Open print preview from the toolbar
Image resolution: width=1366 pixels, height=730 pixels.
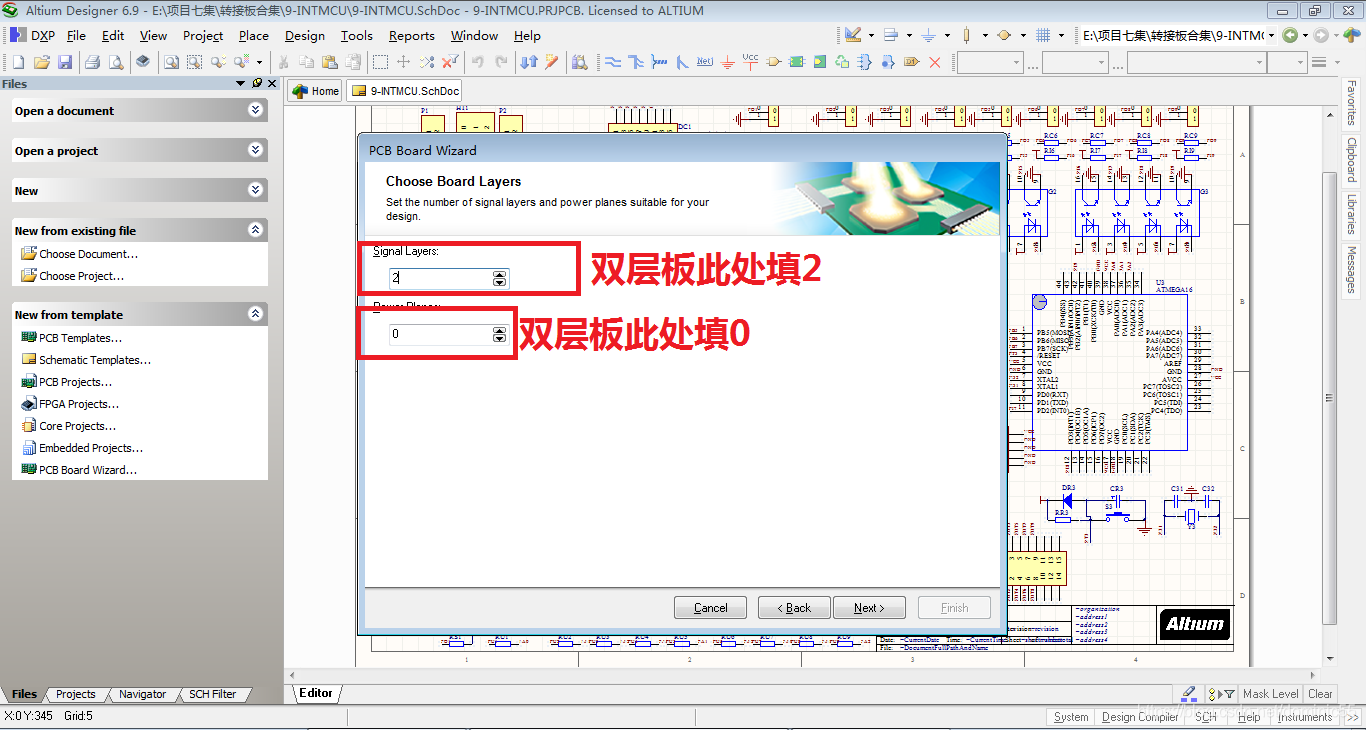tap(116, 62)
